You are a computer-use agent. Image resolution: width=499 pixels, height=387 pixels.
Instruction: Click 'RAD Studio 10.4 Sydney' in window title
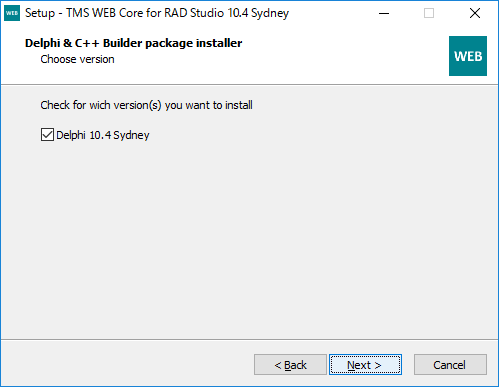227,13
